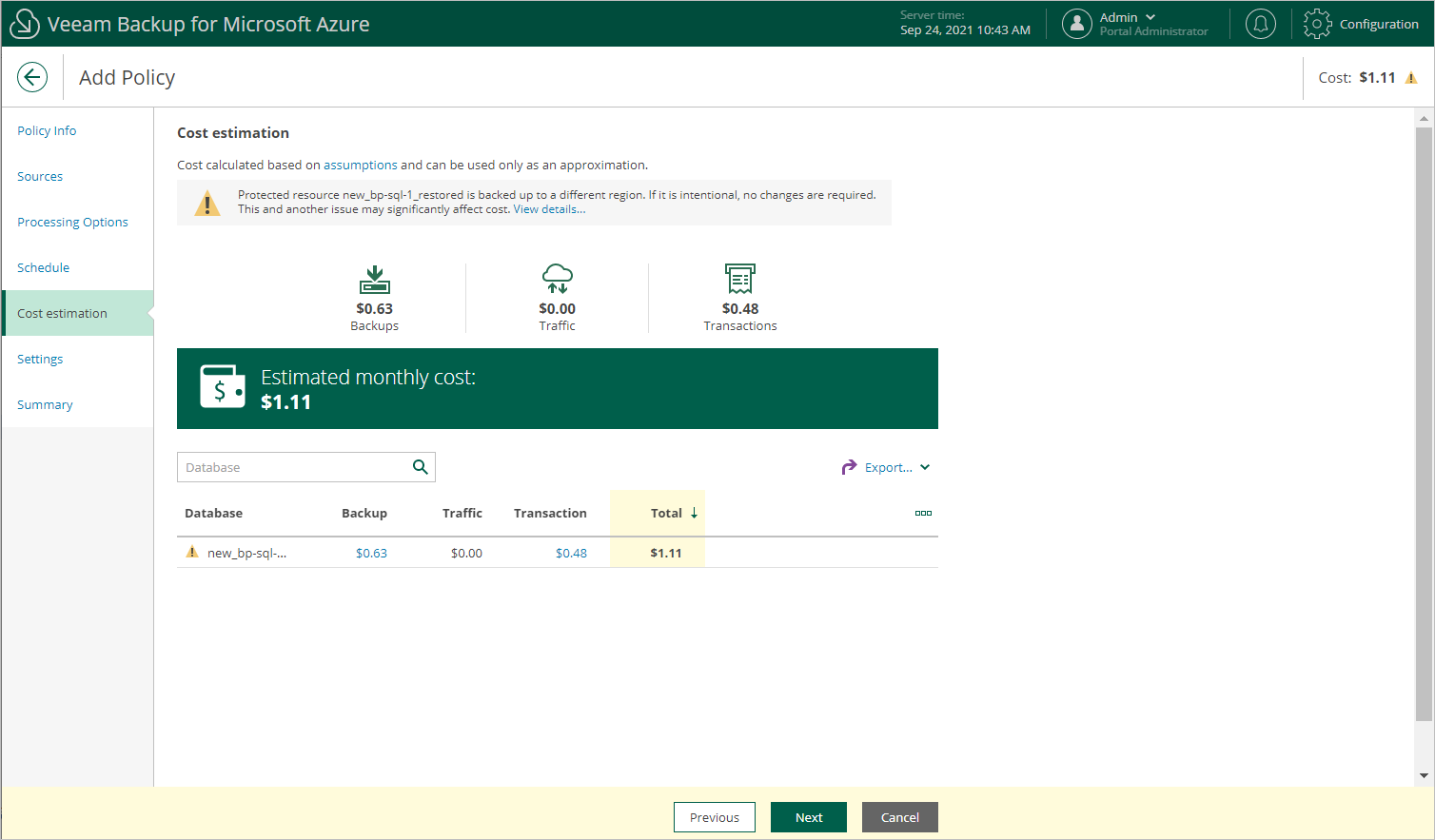Click the Configuration label
This screenshot has width=1435, height=840.
coord(1379,24)
